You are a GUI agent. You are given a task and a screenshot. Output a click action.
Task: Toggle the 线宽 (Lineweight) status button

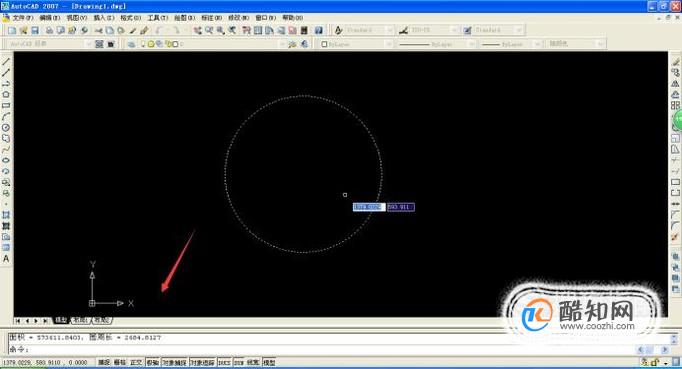(253, 362)
